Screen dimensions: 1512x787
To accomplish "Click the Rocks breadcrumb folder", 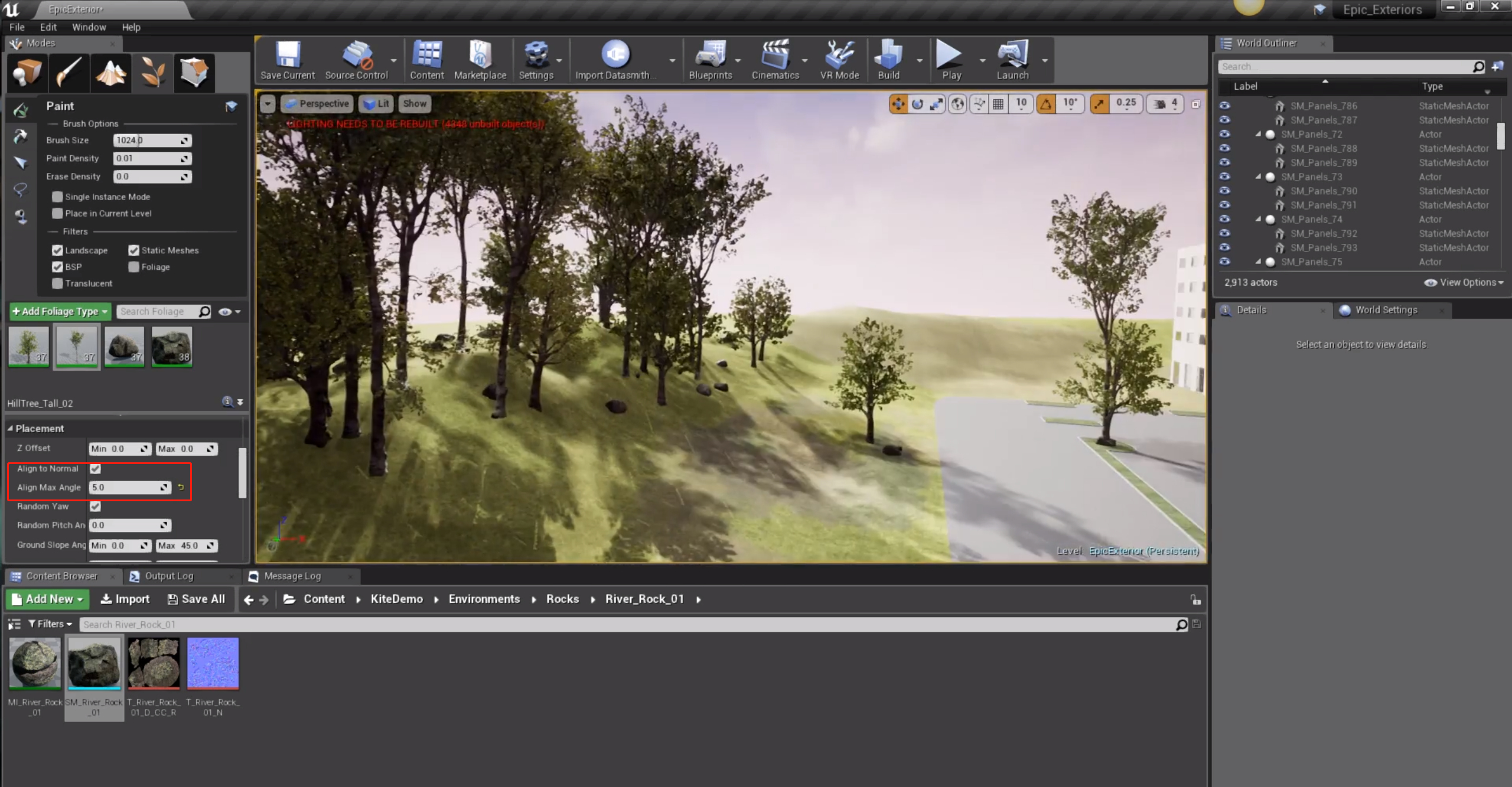I will point(562,599).
